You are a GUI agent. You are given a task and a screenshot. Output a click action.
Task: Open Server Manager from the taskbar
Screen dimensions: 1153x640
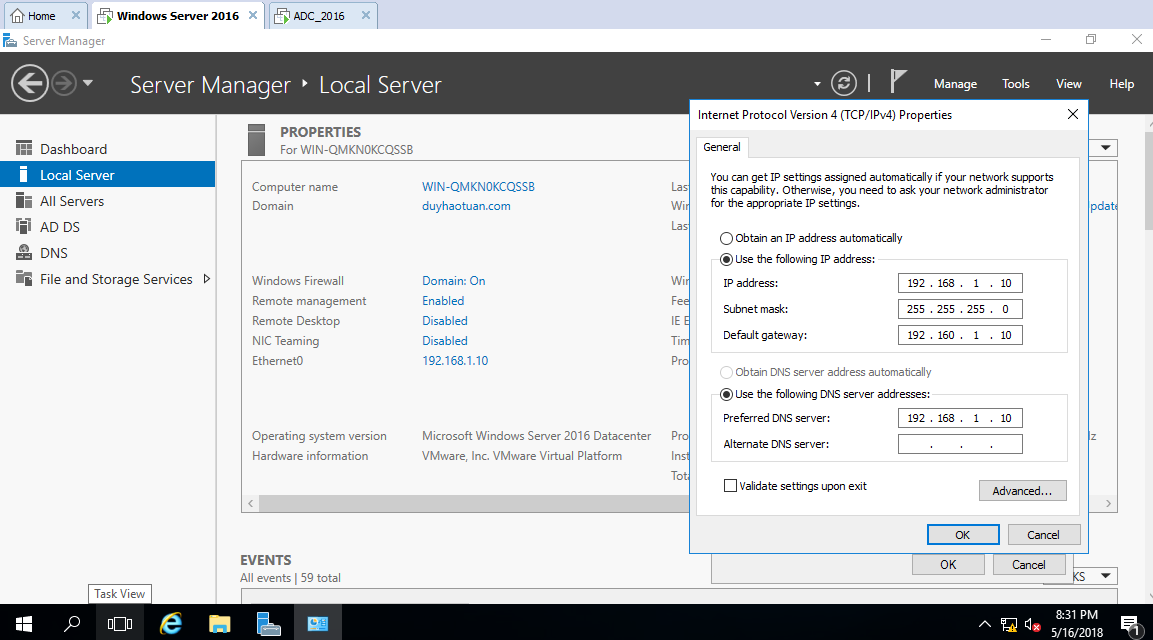pyautogui.click(x=268, y=623)
